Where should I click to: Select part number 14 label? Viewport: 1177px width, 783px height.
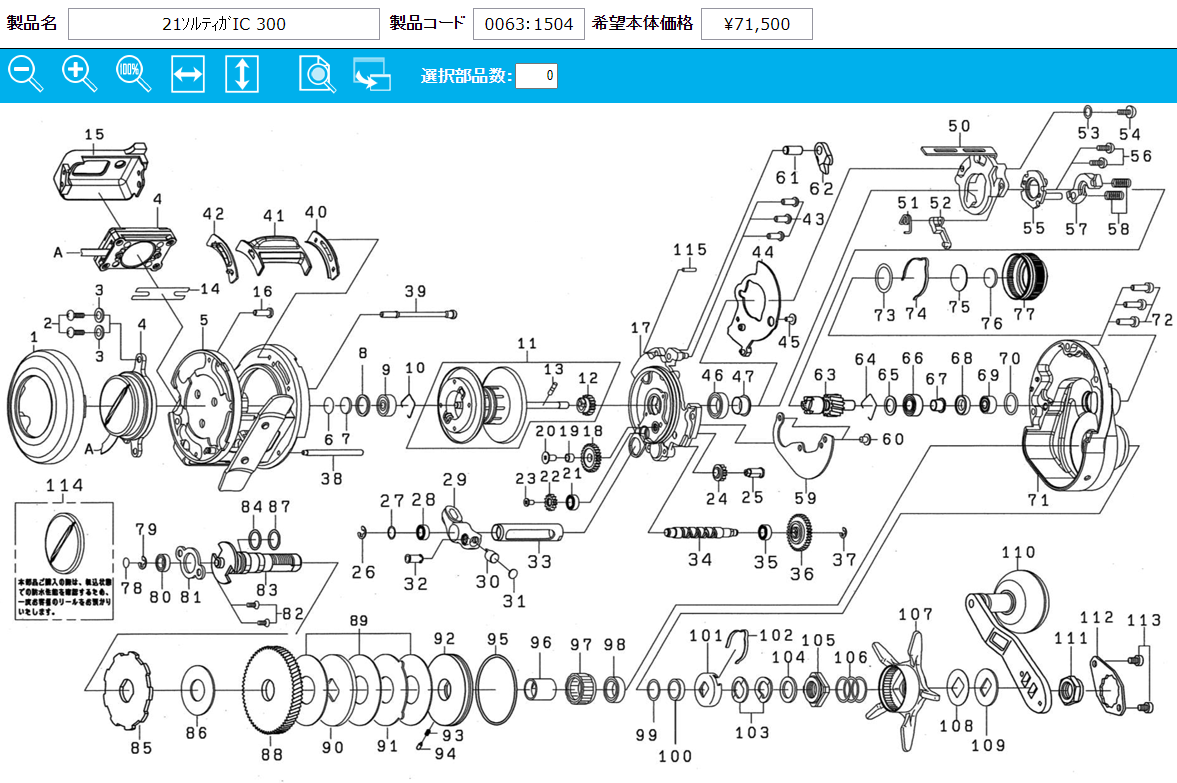click(210, 289)
